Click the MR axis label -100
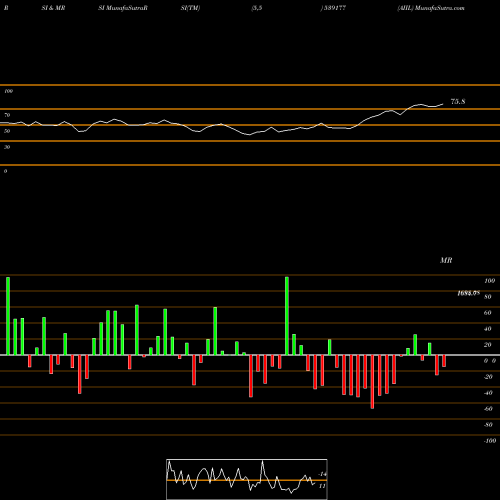Viewport: 500px width, 500px height. 490,441
